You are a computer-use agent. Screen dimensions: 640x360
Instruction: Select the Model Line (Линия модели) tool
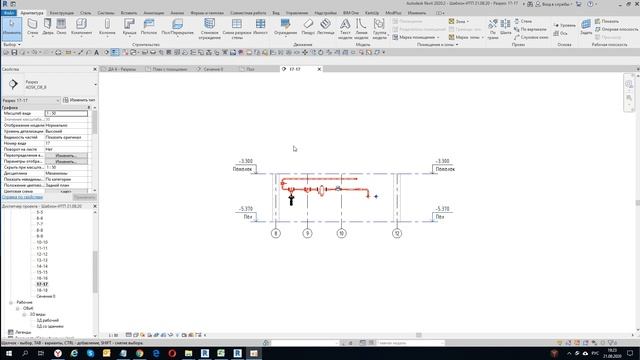click(x=361, y=29)
